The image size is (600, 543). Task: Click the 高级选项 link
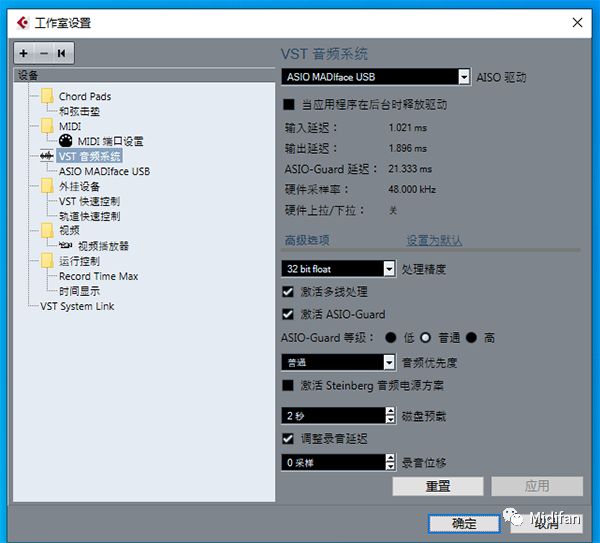(x=307, y=240)
